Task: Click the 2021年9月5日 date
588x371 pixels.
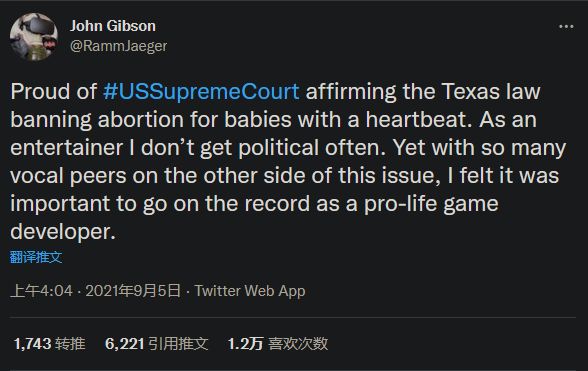Action: (x=133, y=291)
